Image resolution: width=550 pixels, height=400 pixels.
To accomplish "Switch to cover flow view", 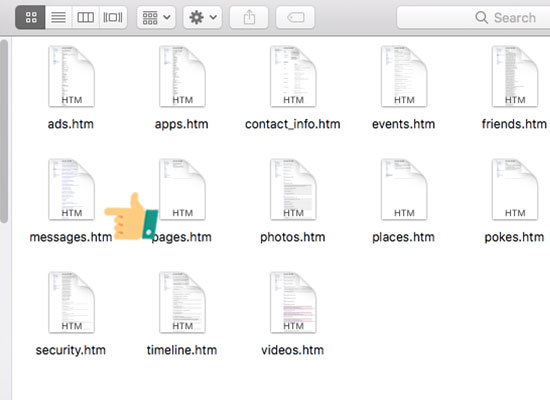I will (x=113, y=17).
